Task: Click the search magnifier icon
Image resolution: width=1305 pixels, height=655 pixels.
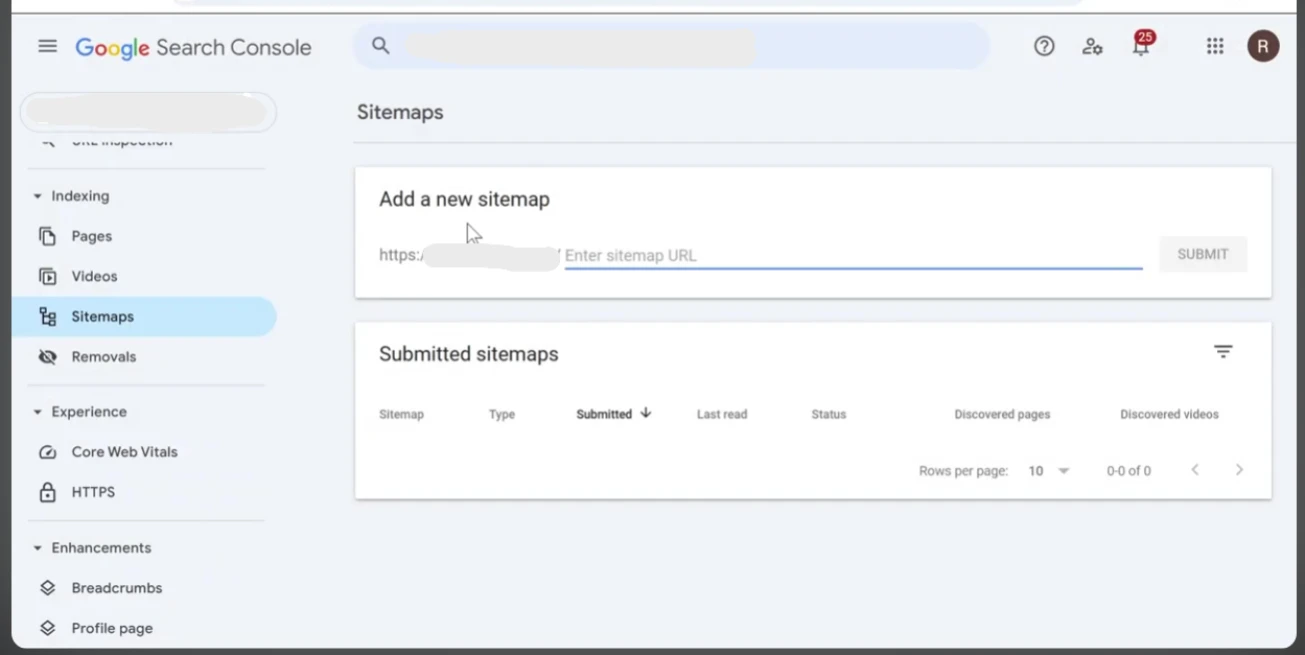Action: (x=380, y=46)
